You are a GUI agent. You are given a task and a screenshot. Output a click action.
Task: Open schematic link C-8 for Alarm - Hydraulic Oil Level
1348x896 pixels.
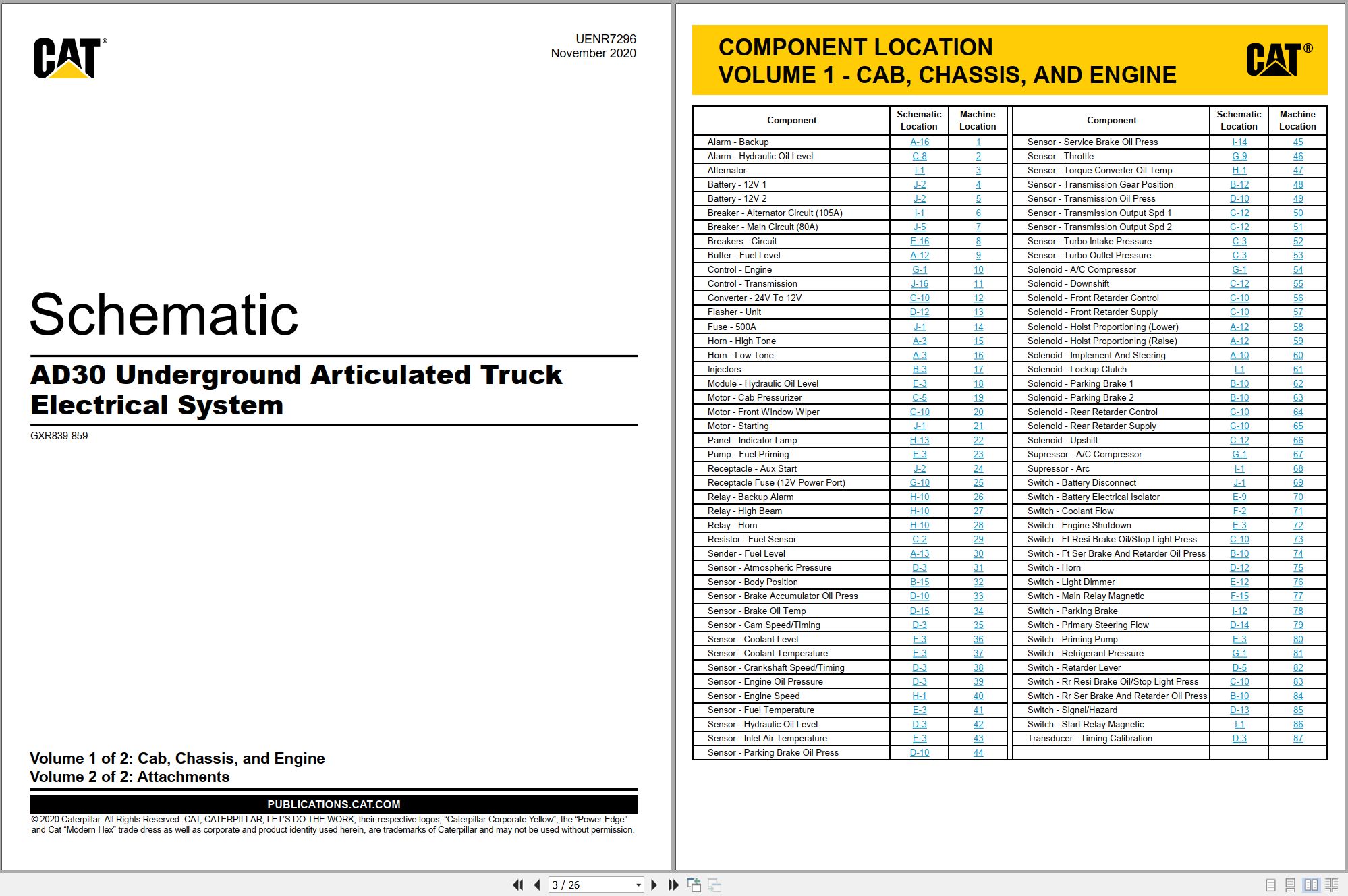pyautogui.click(x=920, y=156)
